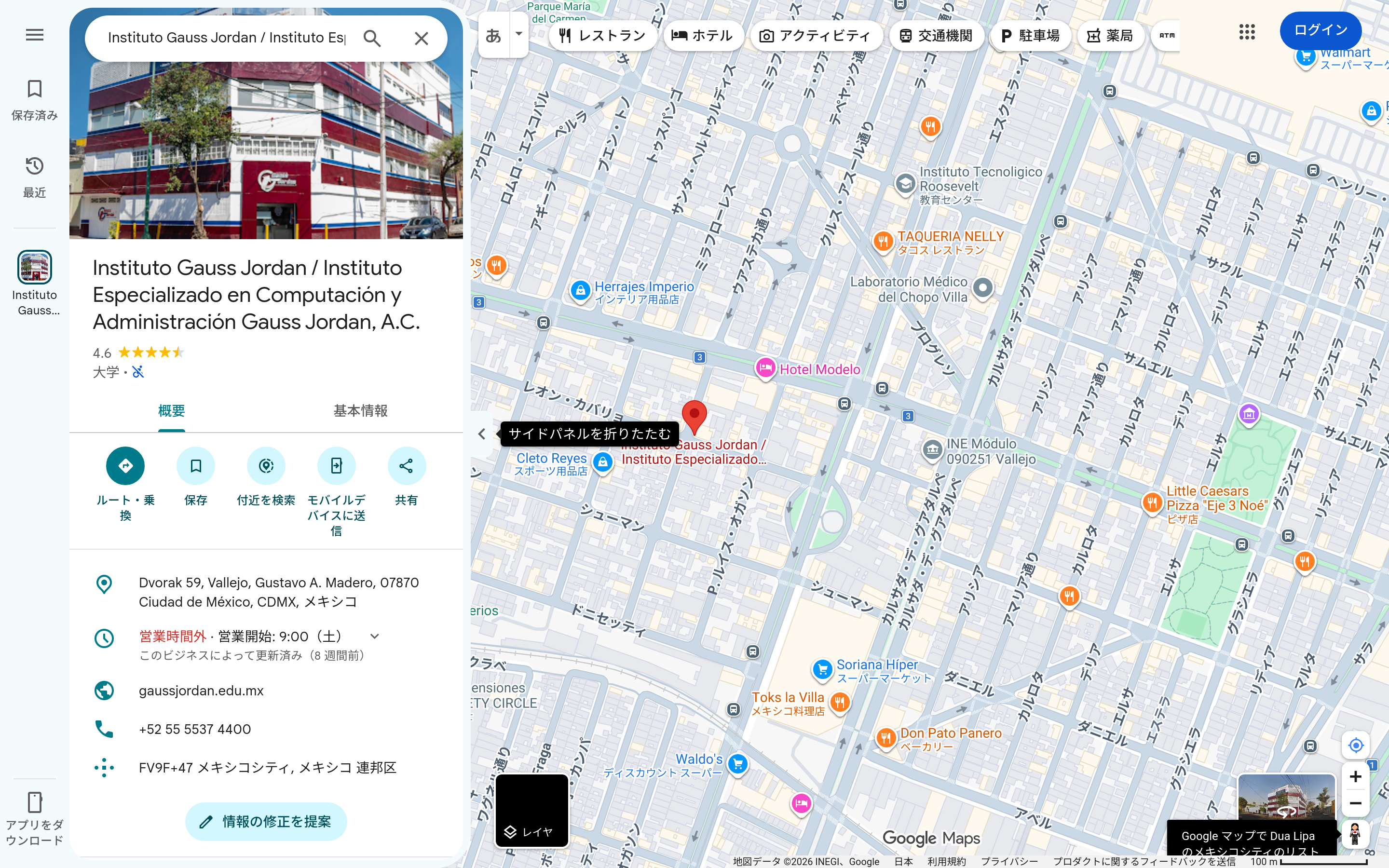Click the Search nearby (付近を検索) icon
The width and height of the screenshot is (1389, 868).
coord(266,465)
